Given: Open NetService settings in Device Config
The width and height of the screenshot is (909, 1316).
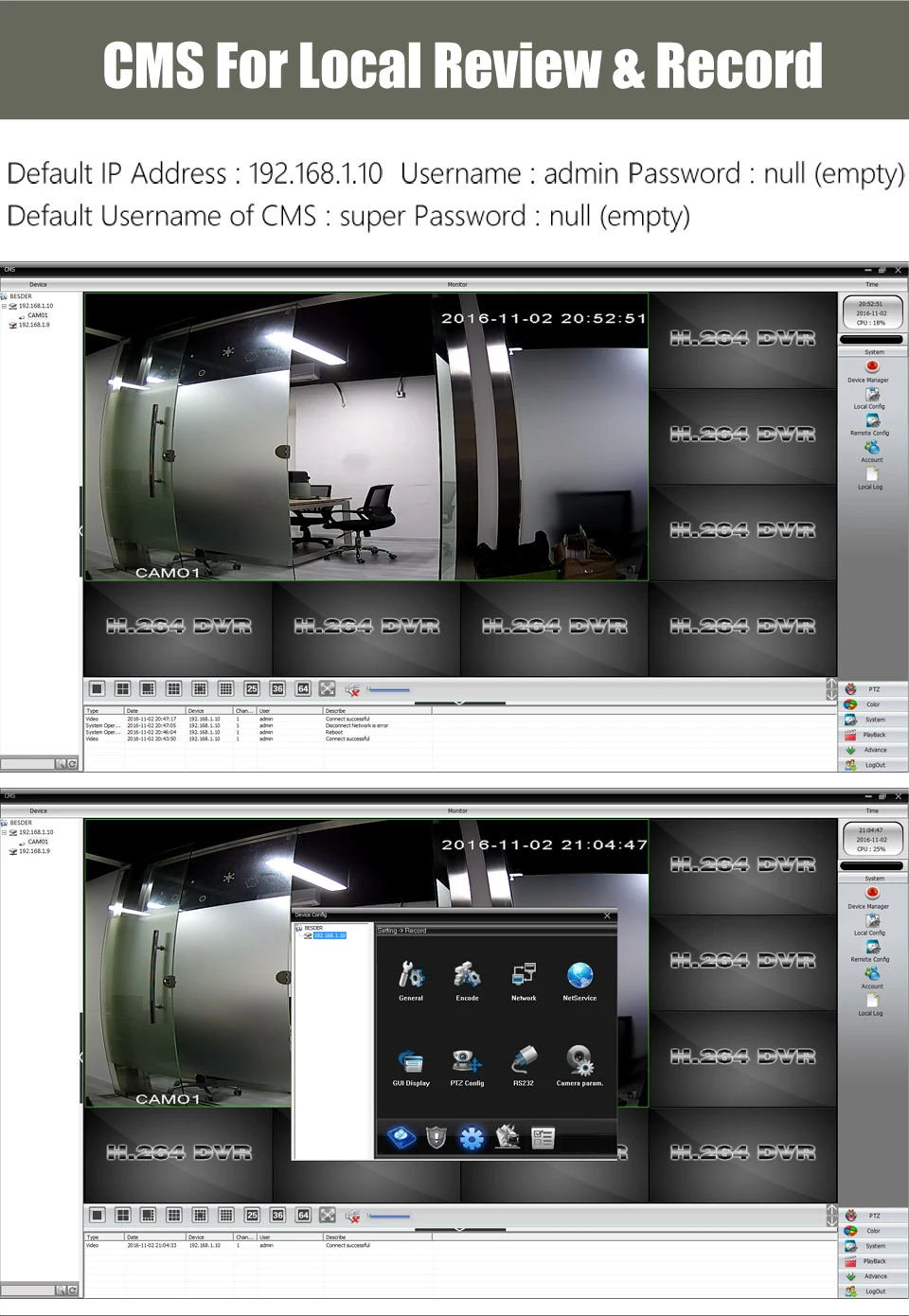Looking at the screenshot, I should (579, 980).
